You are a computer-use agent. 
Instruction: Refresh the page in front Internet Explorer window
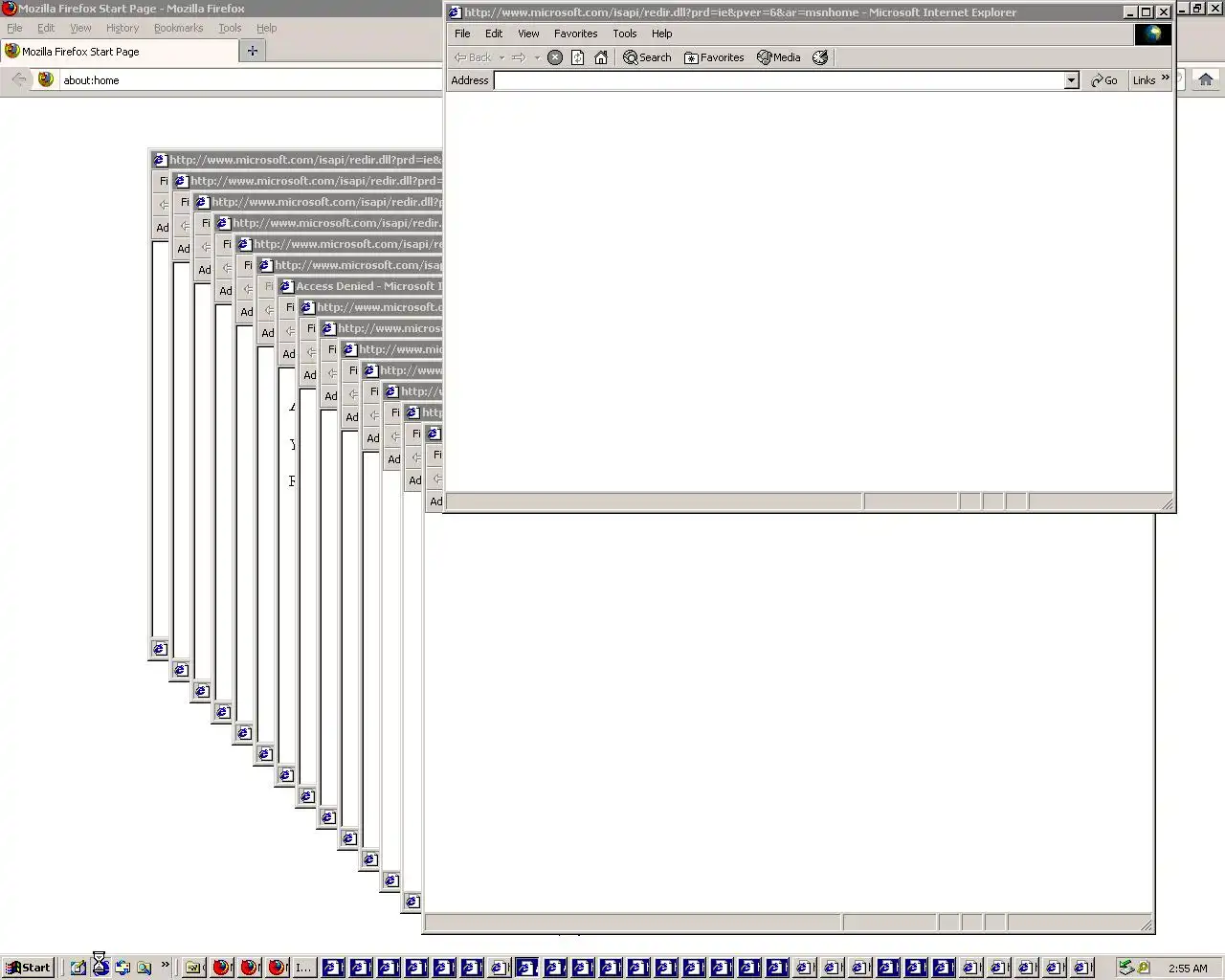click(x=578, y=57)
